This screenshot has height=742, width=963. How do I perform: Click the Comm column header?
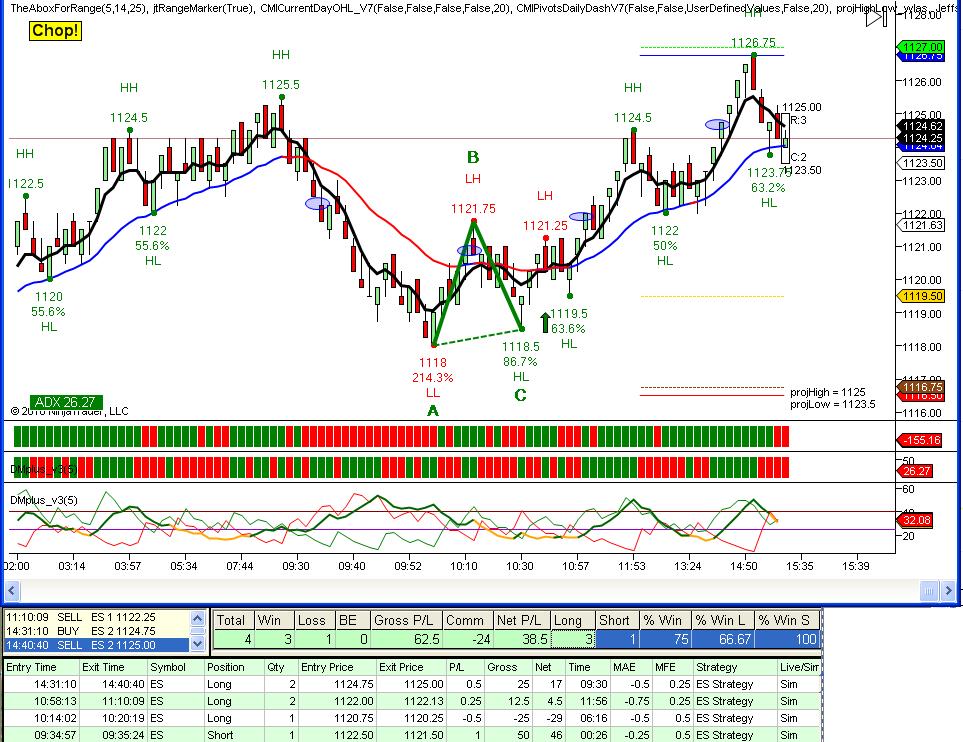click(x=467, y=620)
